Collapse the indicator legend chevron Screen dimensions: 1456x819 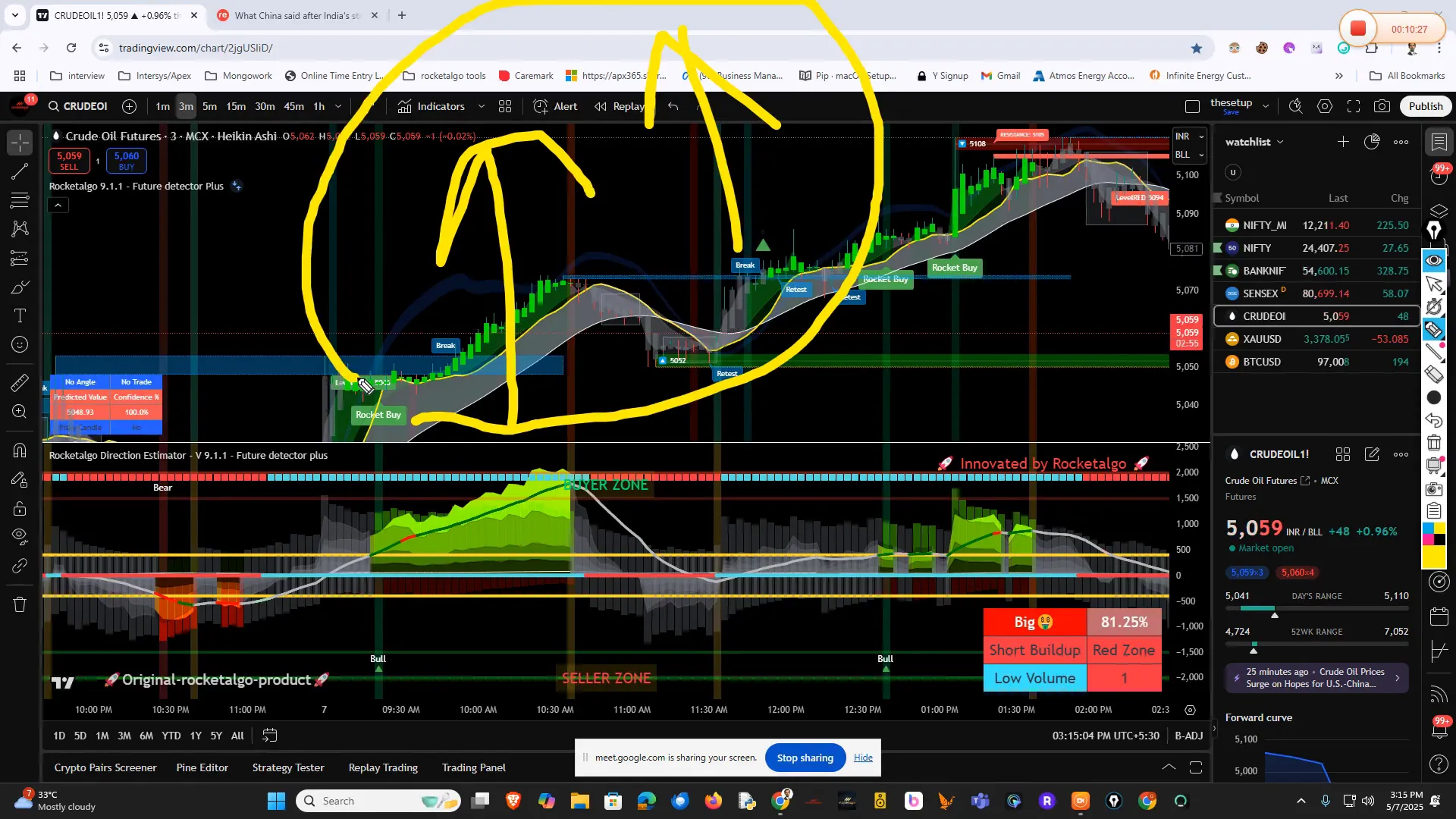58,205
